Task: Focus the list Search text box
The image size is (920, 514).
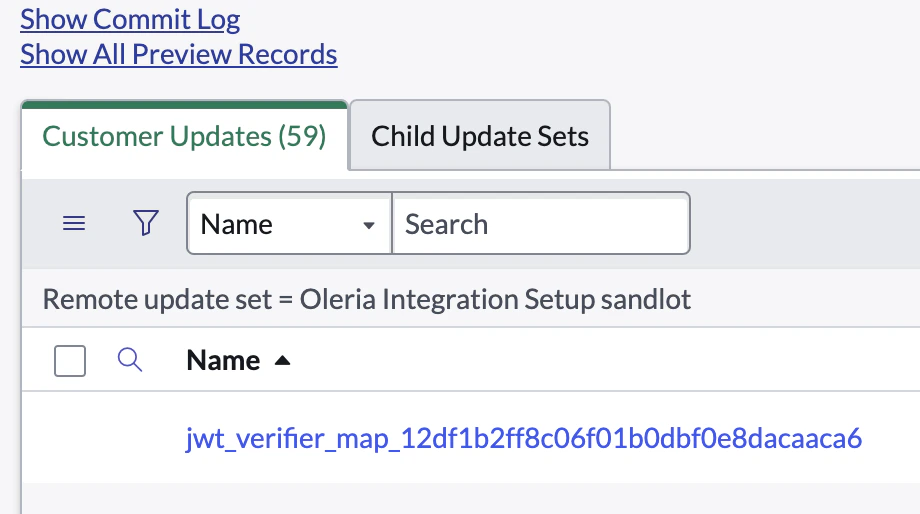Action: pyautogui.click(x=540, y=223)
